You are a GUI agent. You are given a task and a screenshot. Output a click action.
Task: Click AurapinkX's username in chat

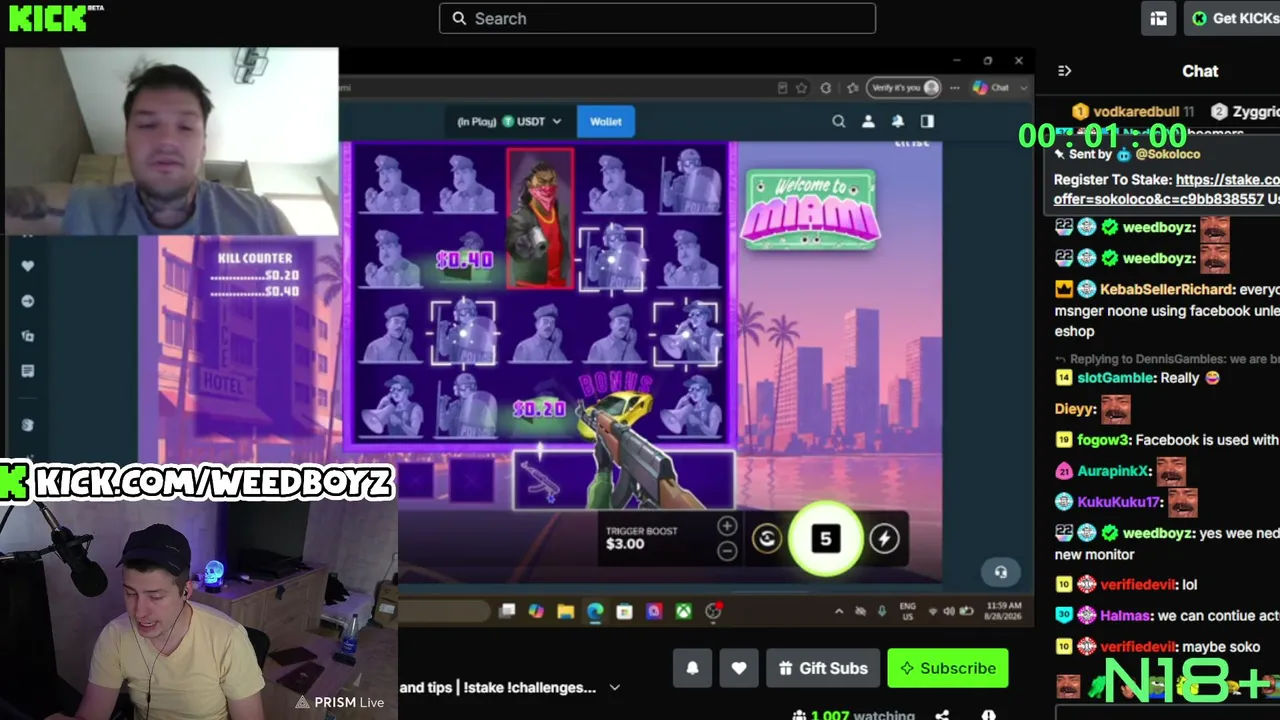point(1113,471)
